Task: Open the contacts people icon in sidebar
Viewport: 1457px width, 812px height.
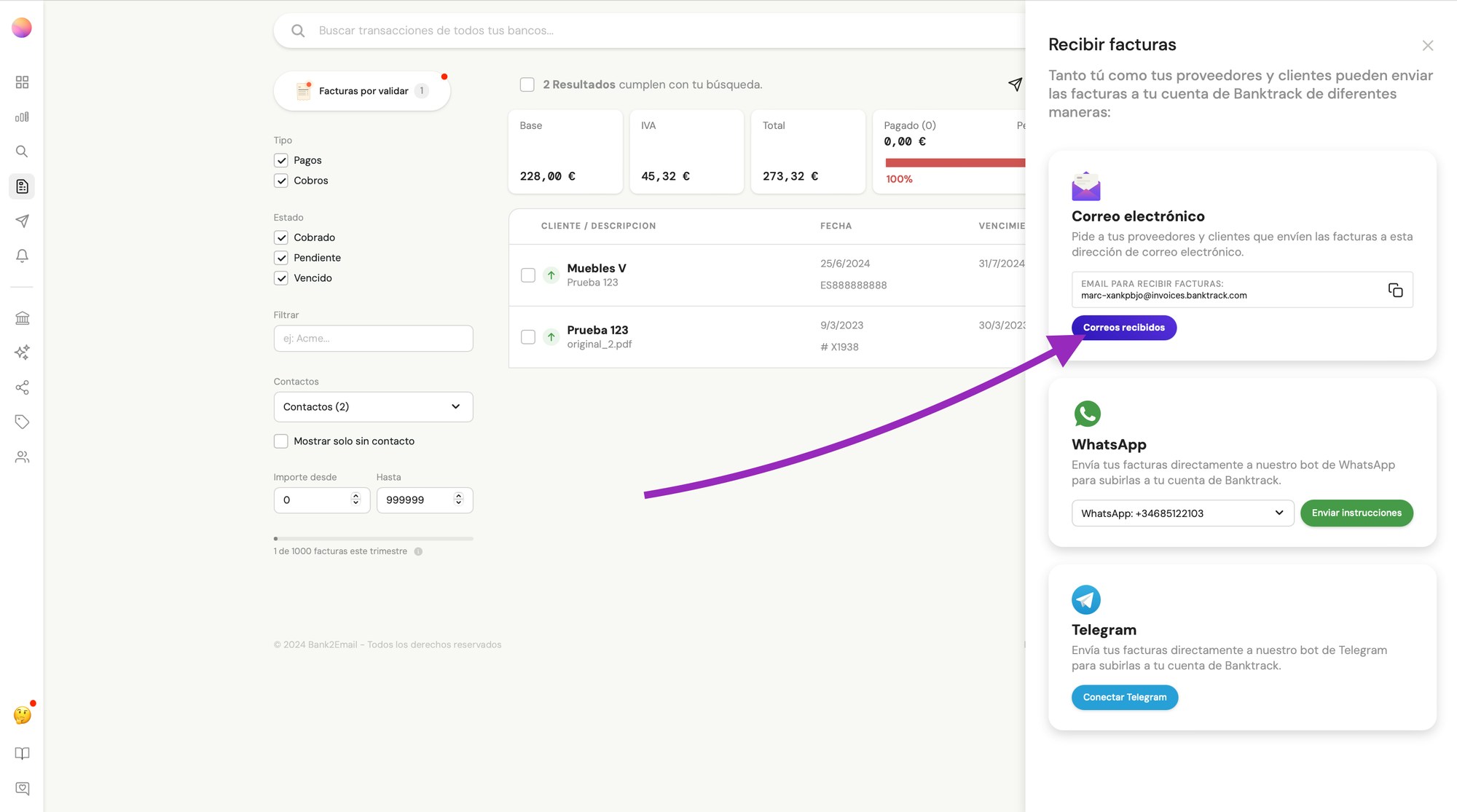Action: [x=22, y=457]
